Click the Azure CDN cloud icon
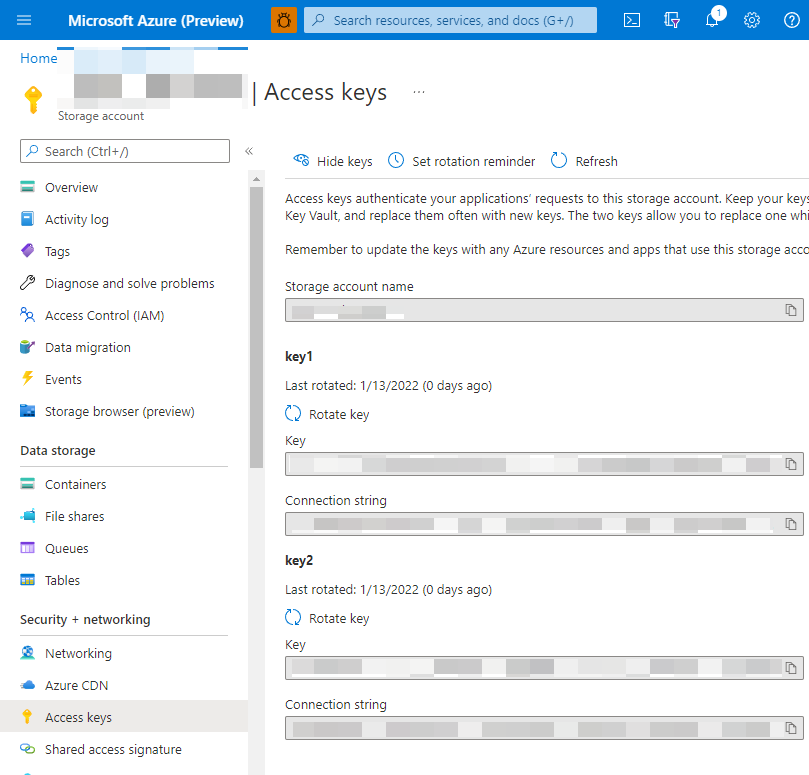The height and width of the screenshot is (775, 809). click(x=27, y=685)
